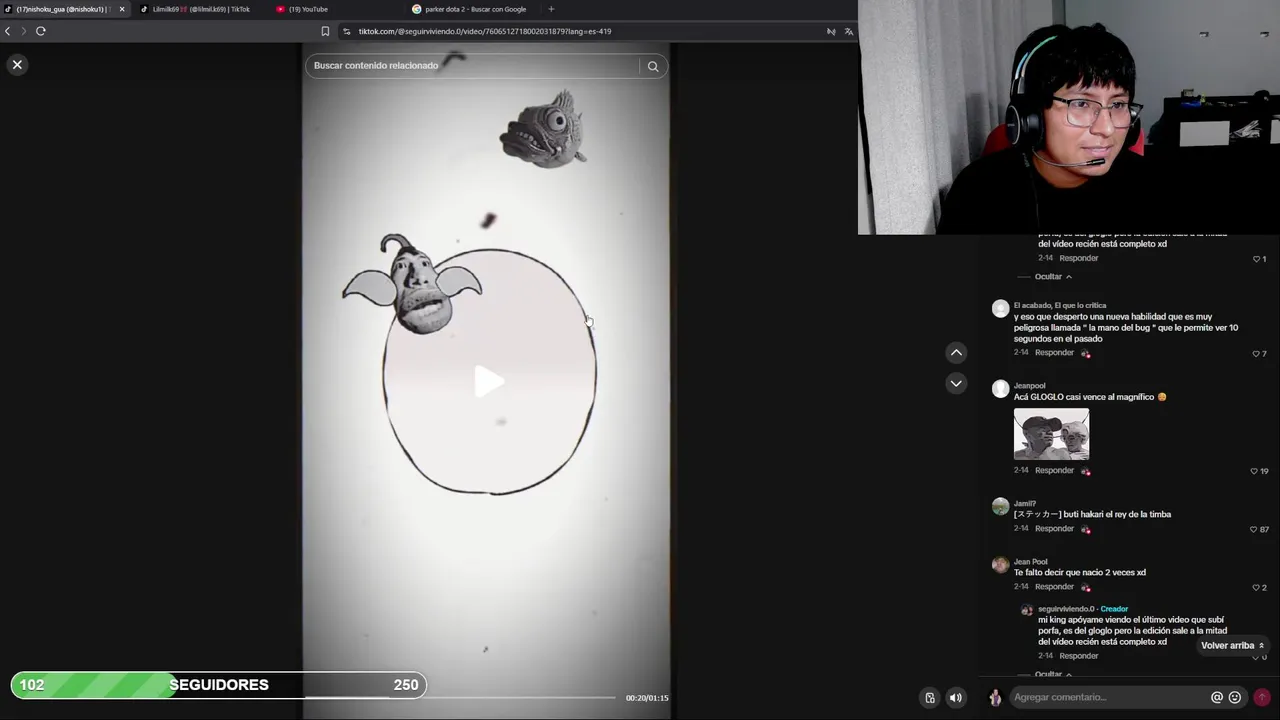Viewport: 1280px width, 720px height.
Task: Click the tiktok.com address bar URL
Action: pos(485,31)
